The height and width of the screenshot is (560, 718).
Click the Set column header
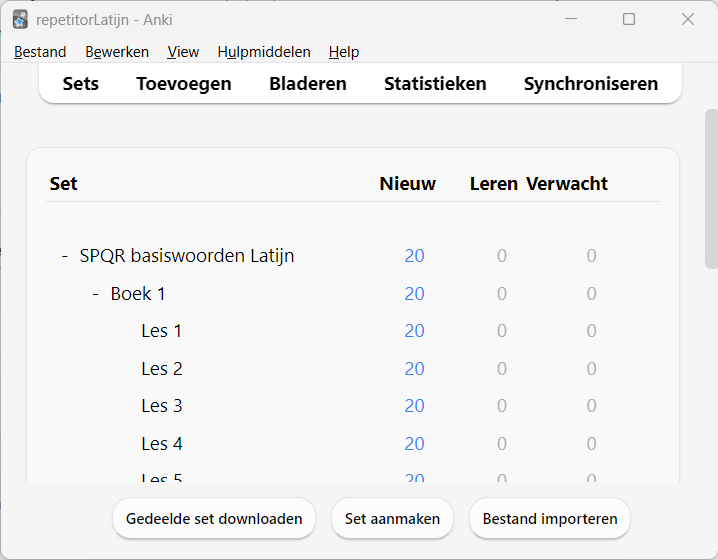[63, 184]
